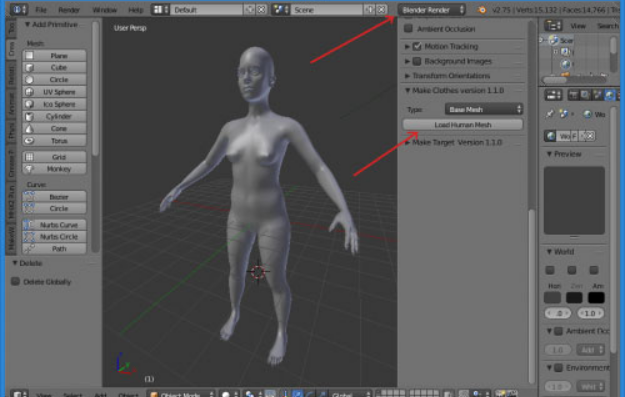Expand the Make Target Version 1.1.0 panel
This screenshot has width=625, height=397.
click(x=407, y=143)
